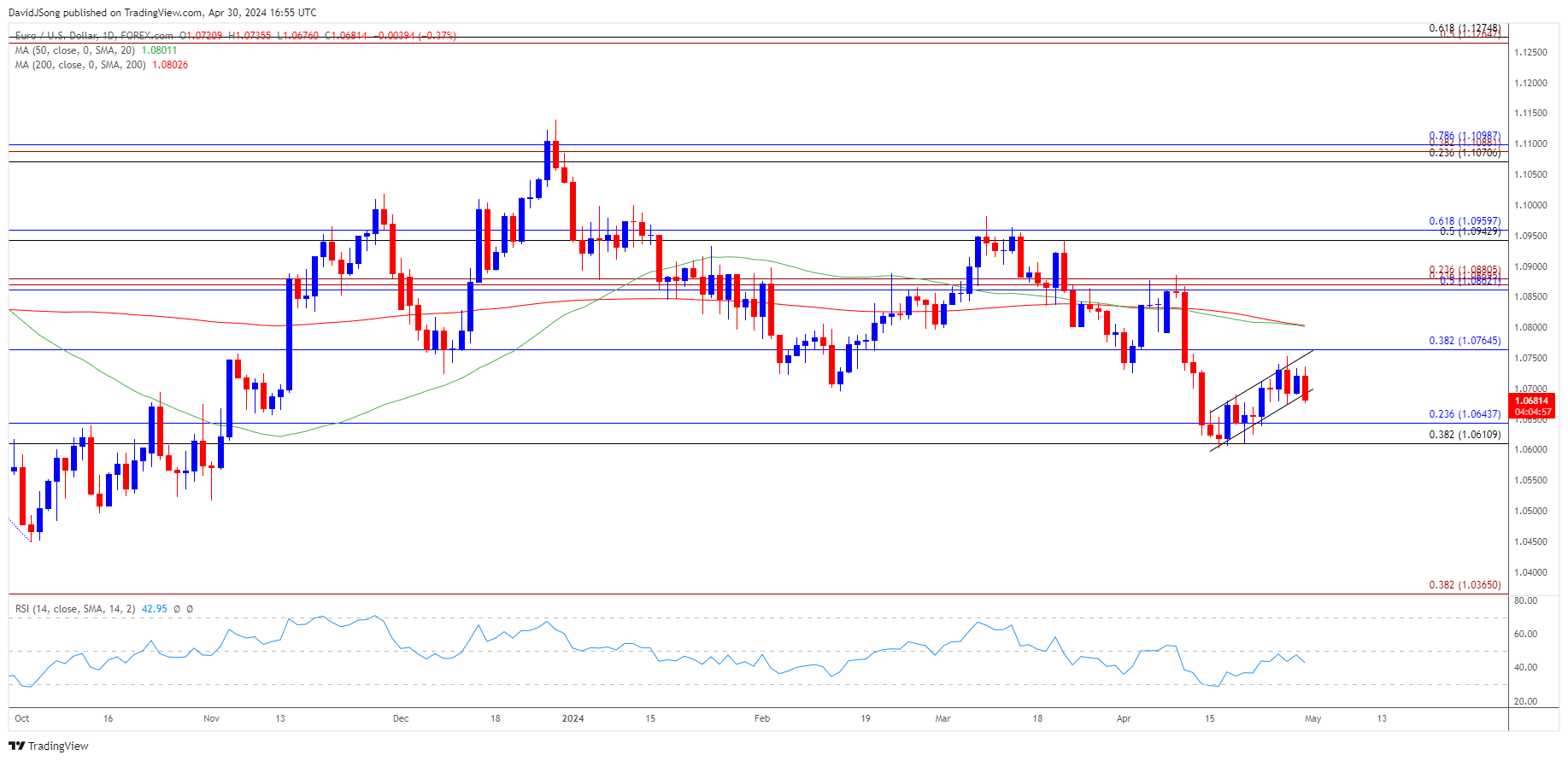
Task: Click the Fibonacci label 0.5 (1.09429)
Action: pos(1470,231)
